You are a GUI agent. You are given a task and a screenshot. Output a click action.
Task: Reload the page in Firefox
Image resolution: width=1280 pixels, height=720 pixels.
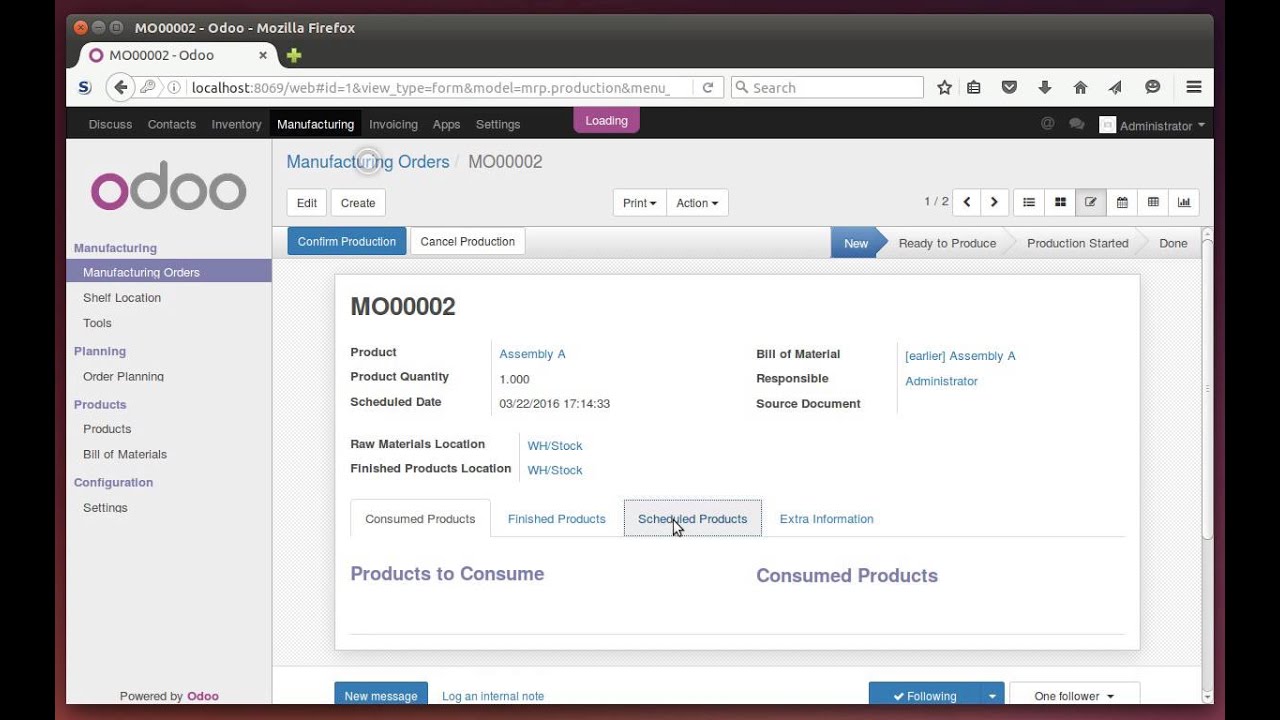[708, 87]
